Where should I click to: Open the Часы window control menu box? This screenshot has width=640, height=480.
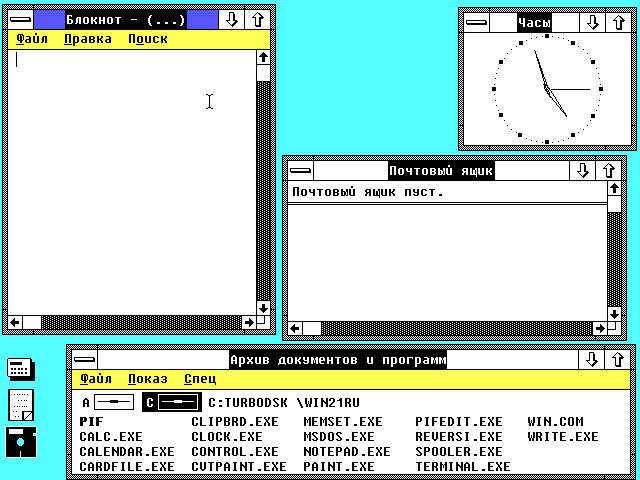click(x=476, y=21)
